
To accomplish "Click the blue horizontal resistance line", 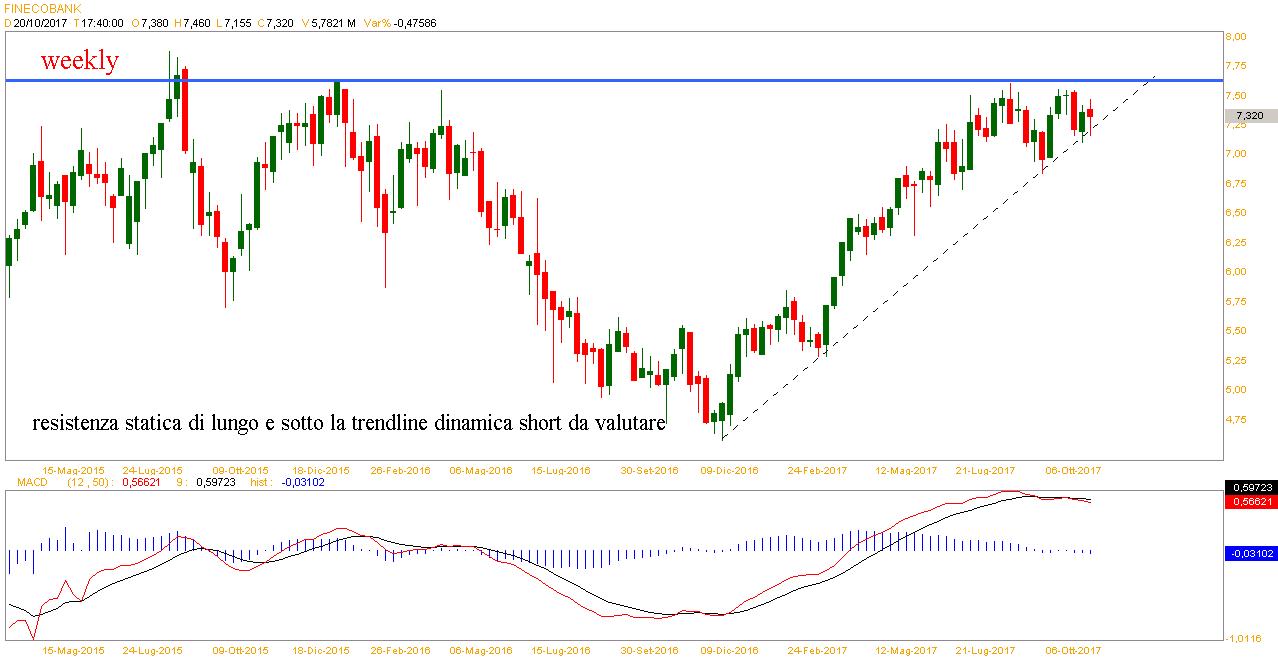I will coord(600,80).
